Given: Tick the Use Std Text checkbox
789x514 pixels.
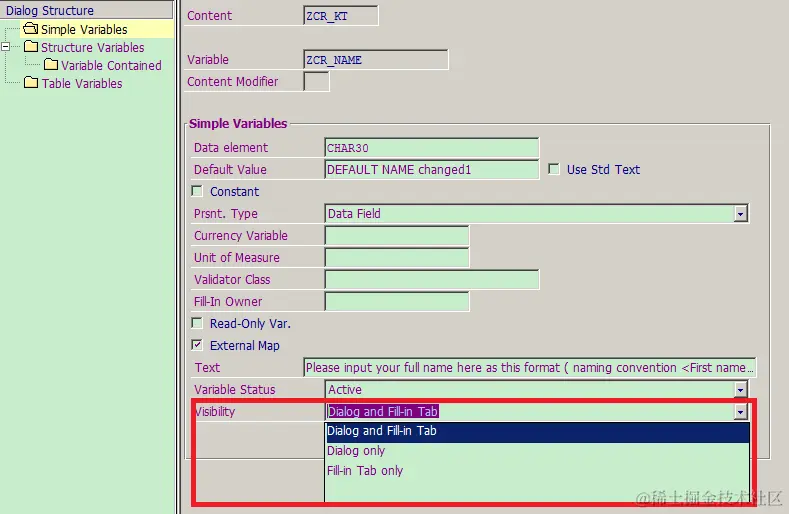Looking at the screenshot, I should [554, 169].
